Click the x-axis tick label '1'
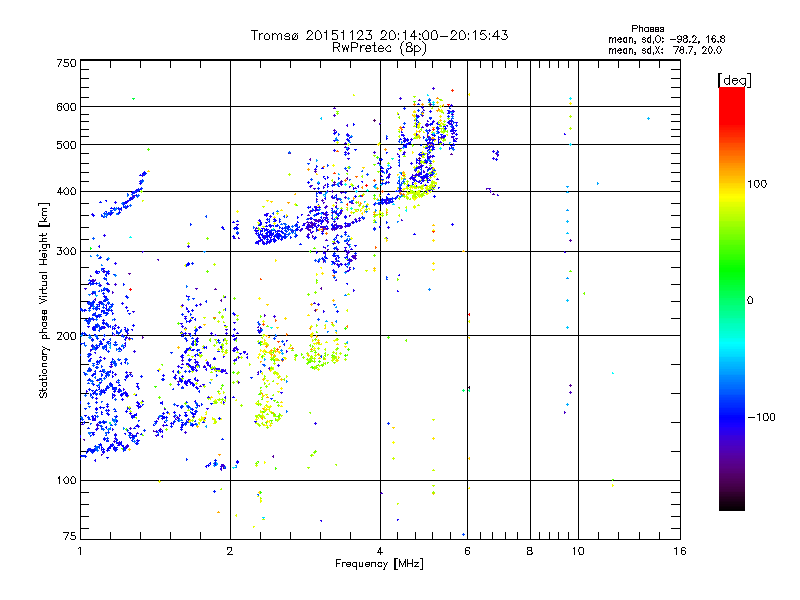Viewport: 800px width, 600px height. pos(80,551)
